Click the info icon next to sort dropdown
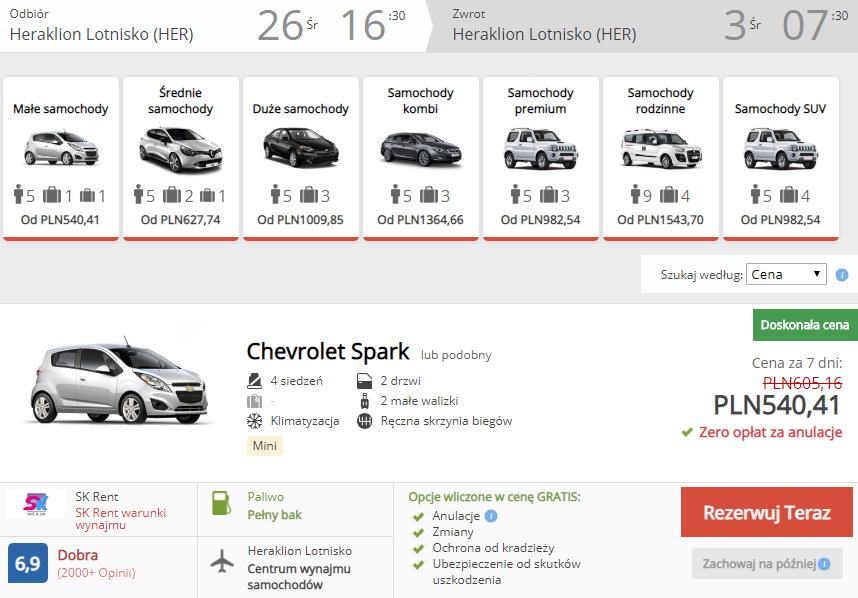 pos(842,275)
